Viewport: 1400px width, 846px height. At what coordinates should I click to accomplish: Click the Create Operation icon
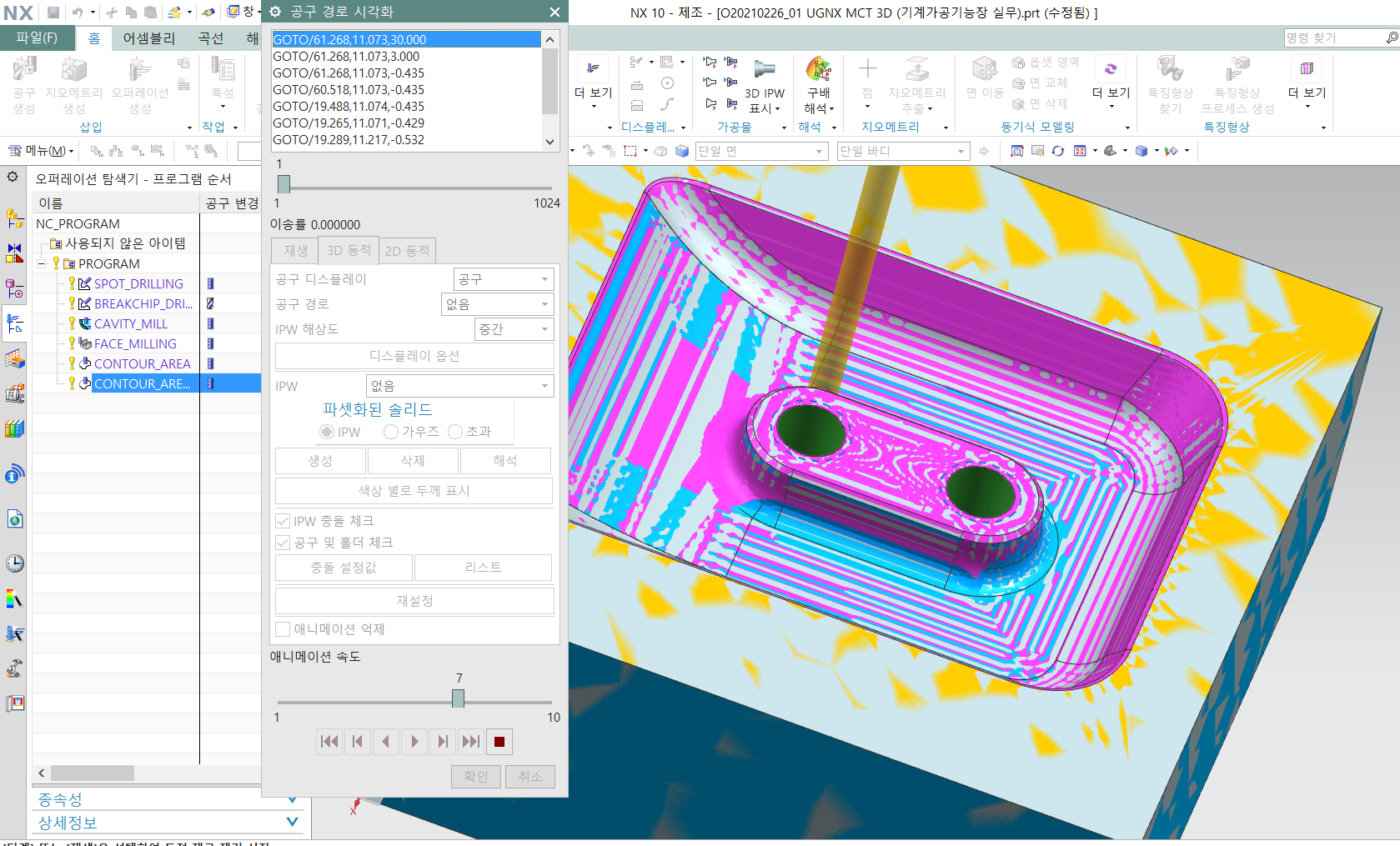tap(139, 69)
